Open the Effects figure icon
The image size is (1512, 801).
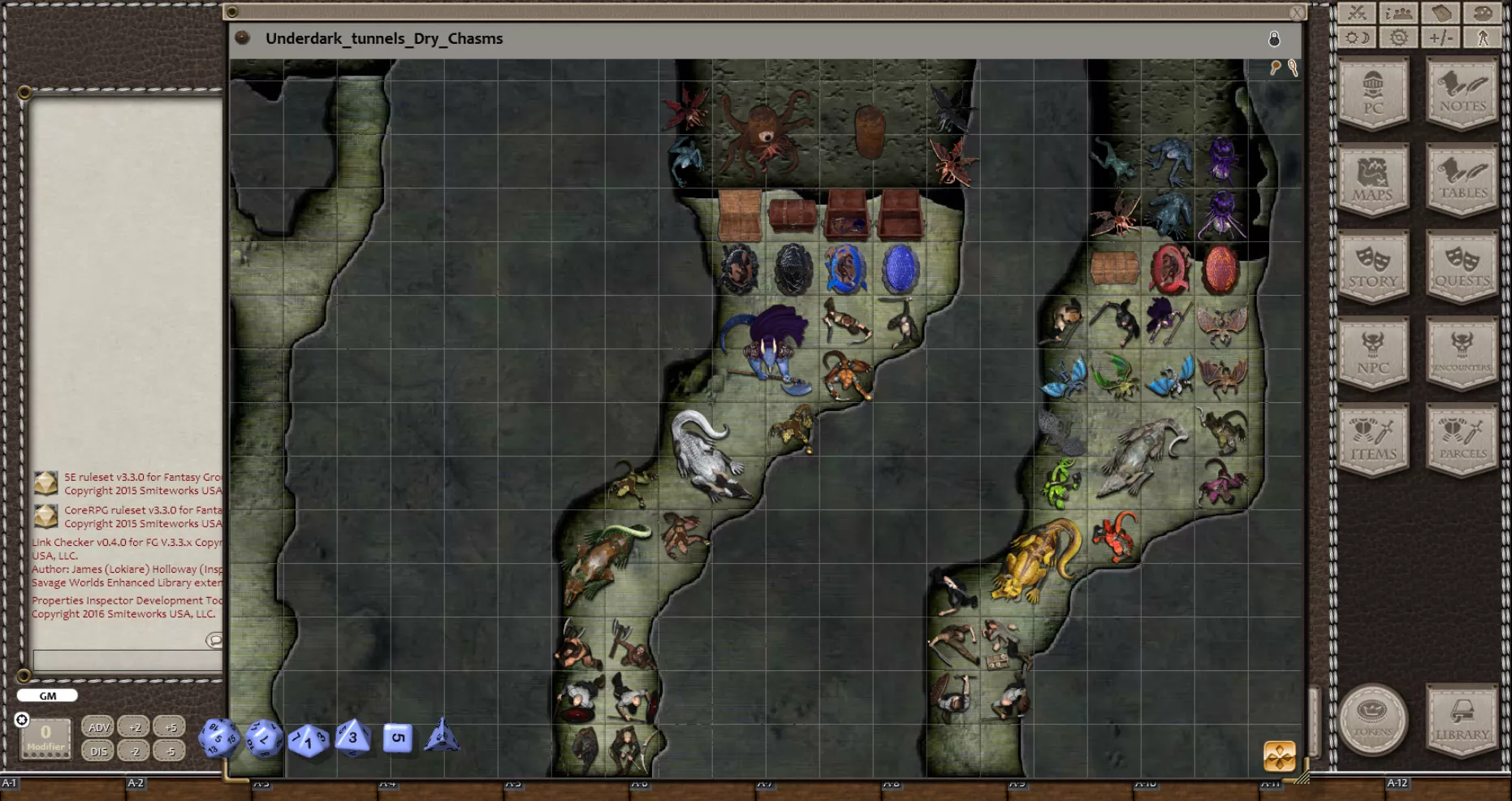coord(1483,37)
